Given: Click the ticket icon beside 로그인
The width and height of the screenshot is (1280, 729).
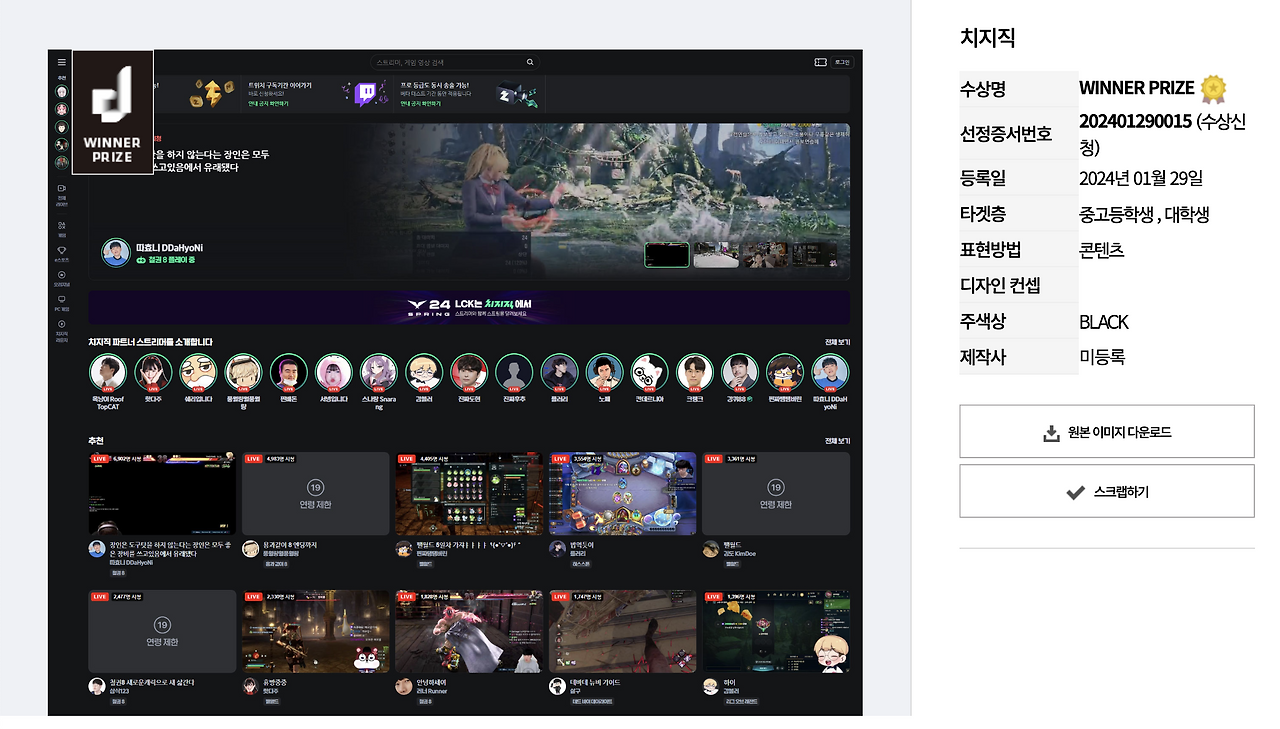Looking at the screenshot, I should click(820, 62).
